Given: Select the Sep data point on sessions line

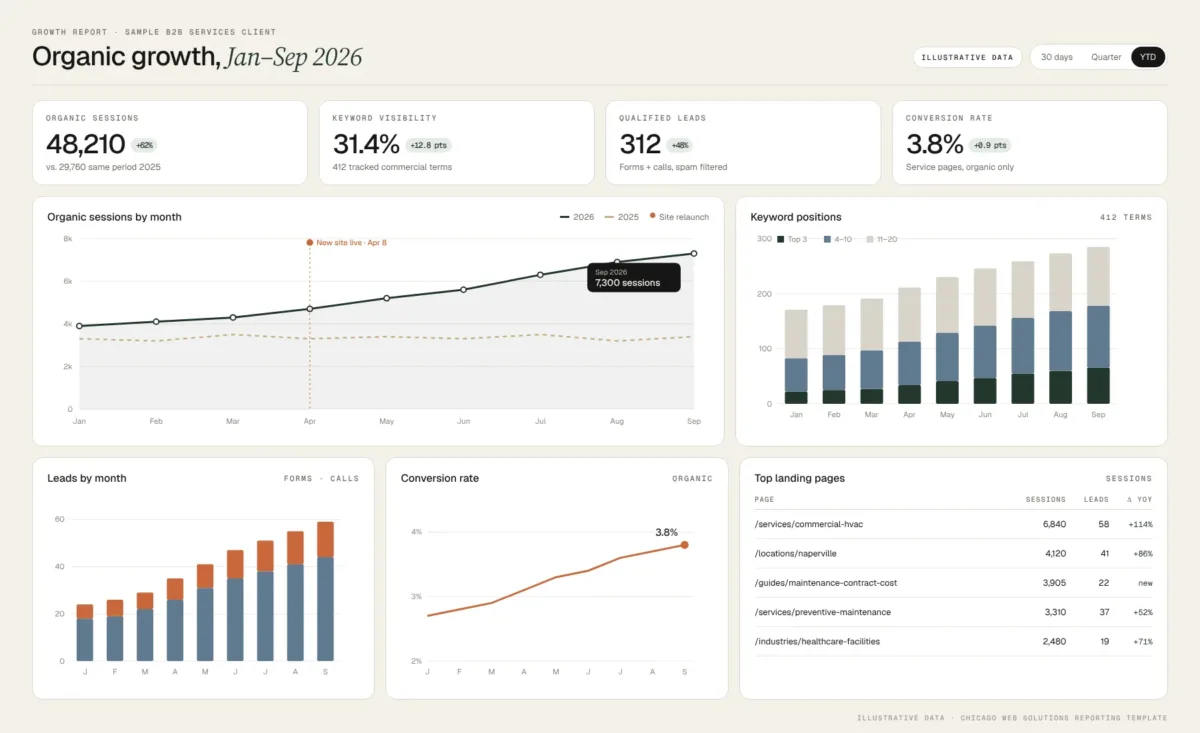Looking at the screenshot, I should coord(694,254).
